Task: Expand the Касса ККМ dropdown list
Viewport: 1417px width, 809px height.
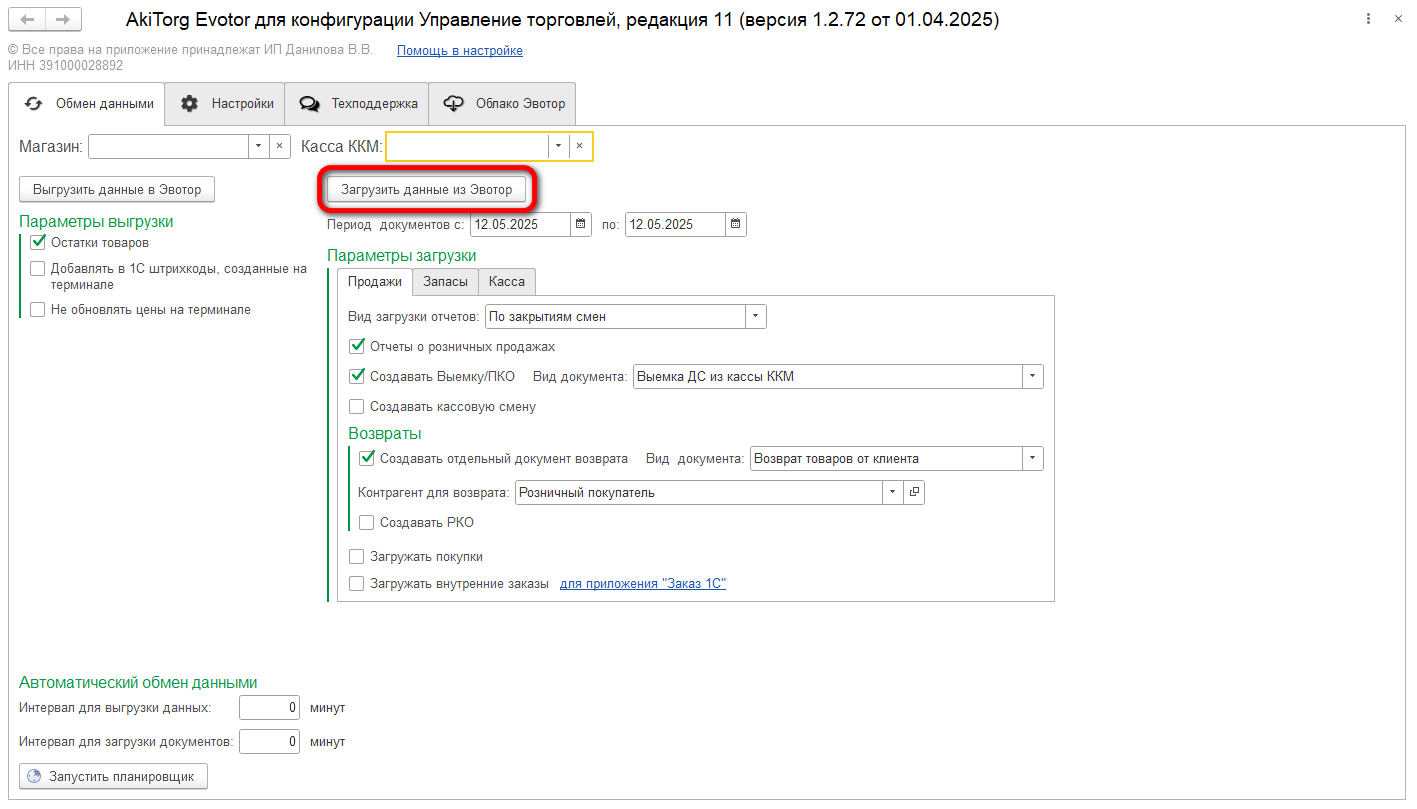Action: 559,146
